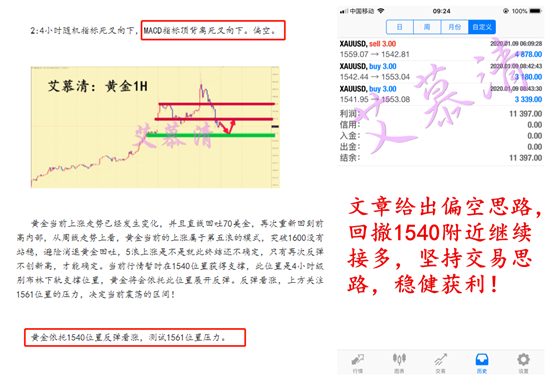Click the paragraph starting 黄金当前上涨走势
Screen dimensions: 550x380
click(170, 259)
